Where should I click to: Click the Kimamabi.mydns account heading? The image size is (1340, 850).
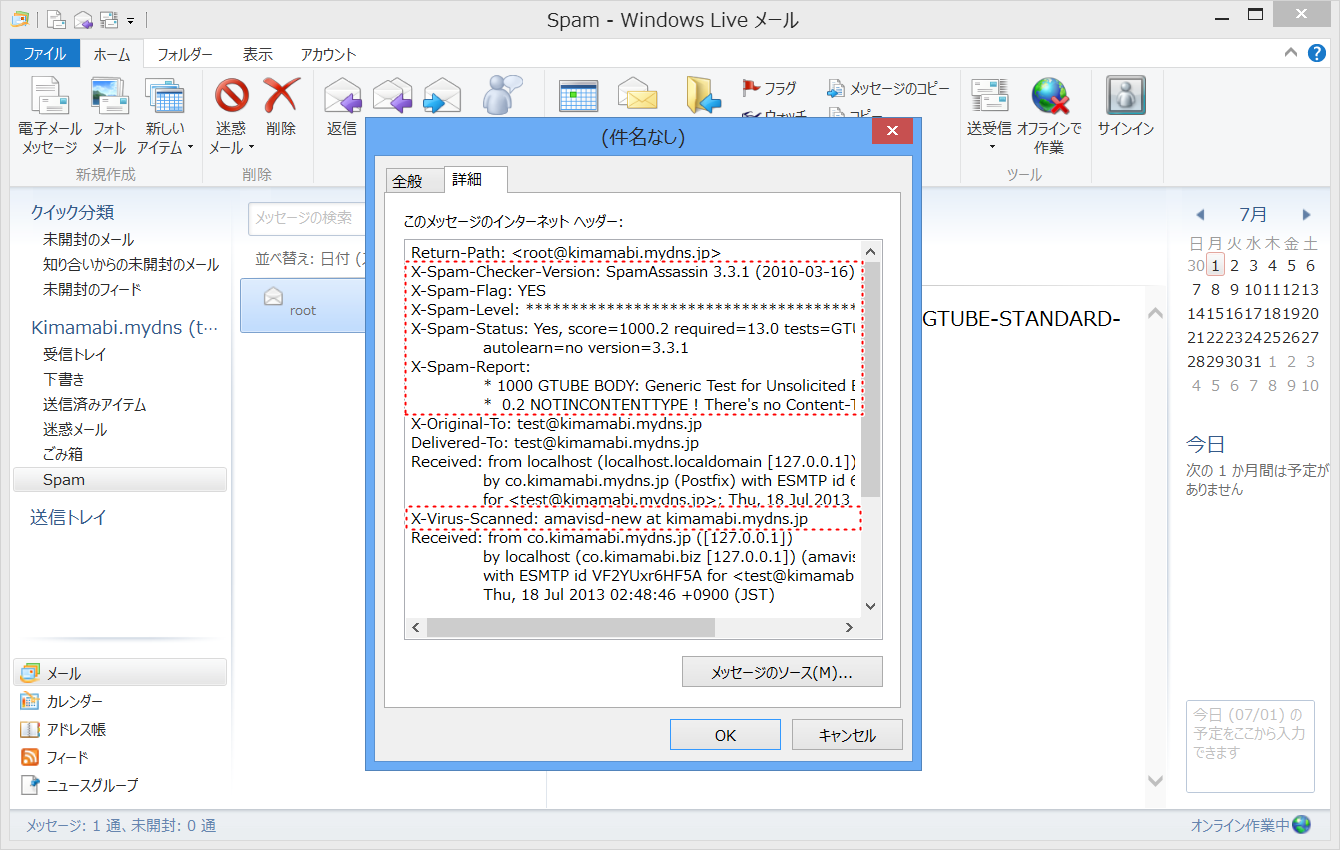pos(124,328)
